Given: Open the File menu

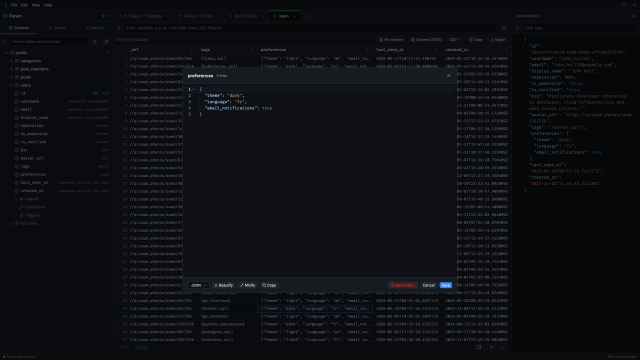Looking at the screenshot, I should pyautogui.click(x=14, y=5).
